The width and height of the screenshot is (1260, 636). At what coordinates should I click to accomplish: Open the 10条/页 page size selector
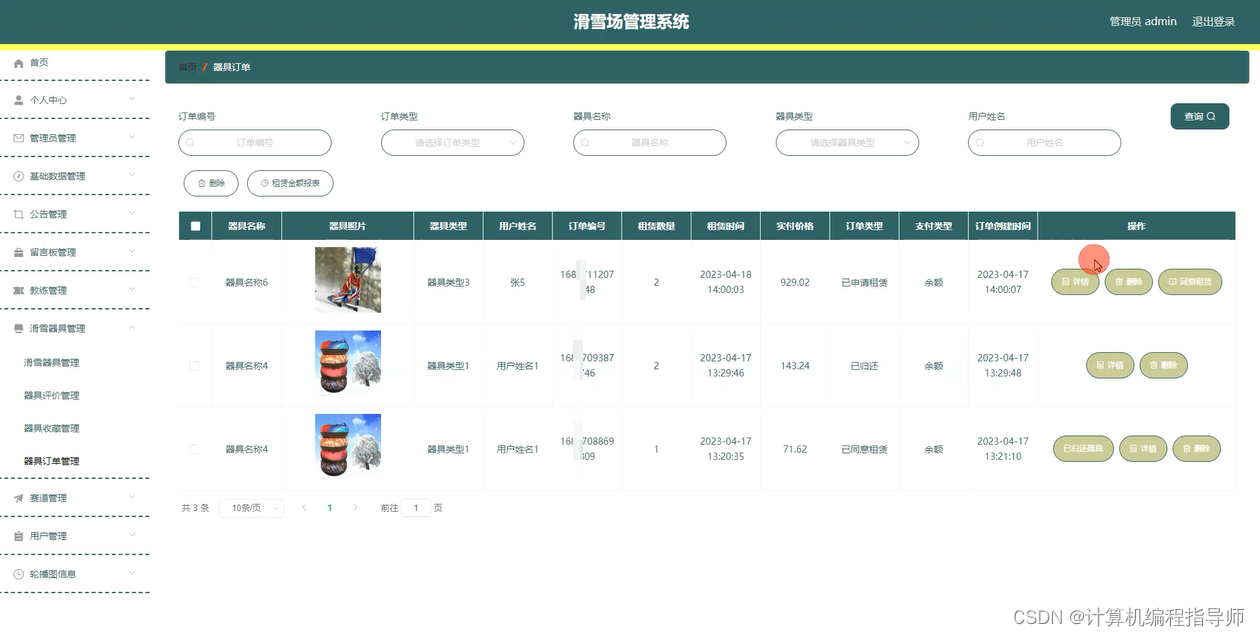[x=250, y=508]
